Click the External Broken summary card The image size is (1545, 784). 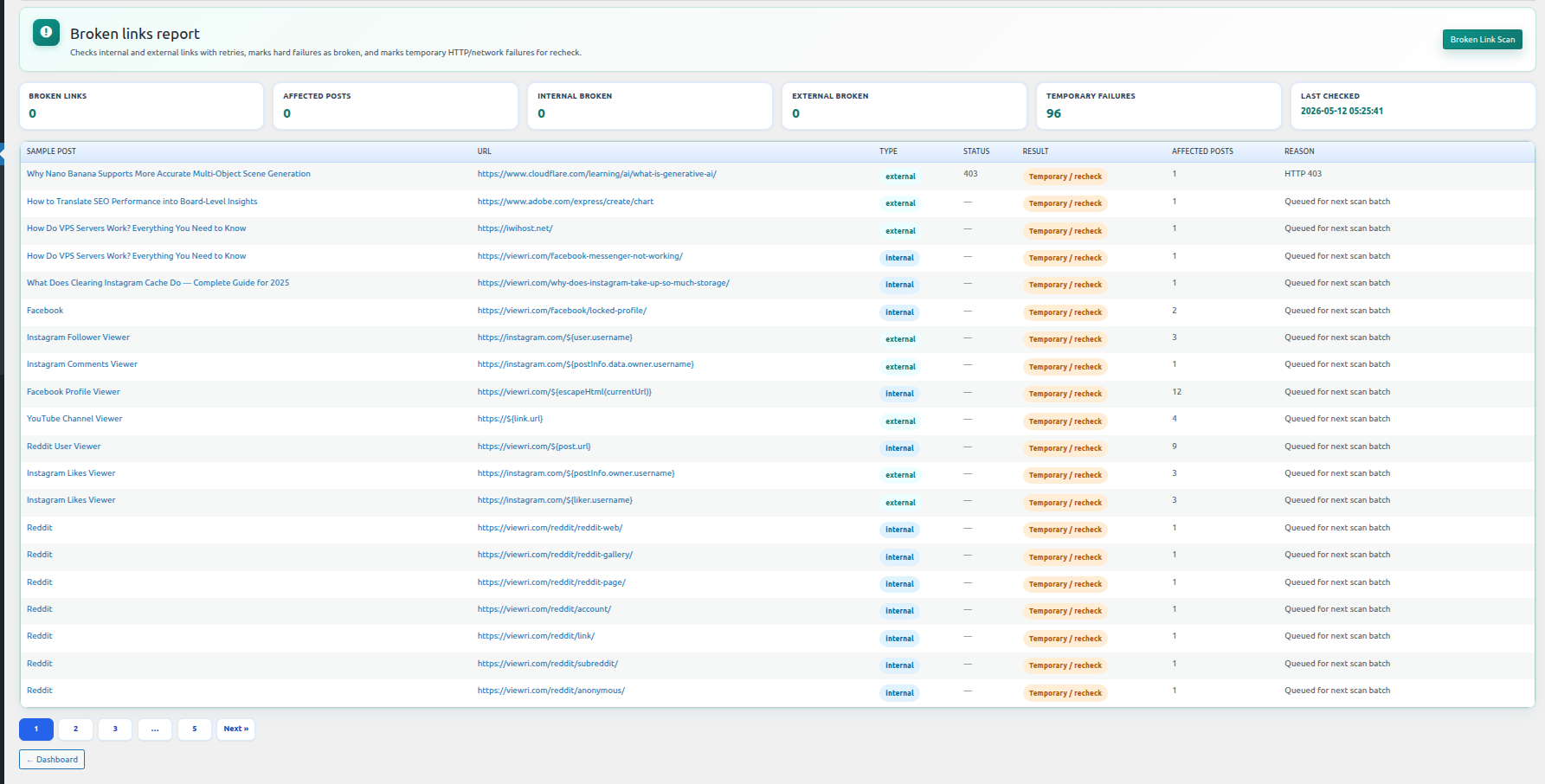(904, 106)
